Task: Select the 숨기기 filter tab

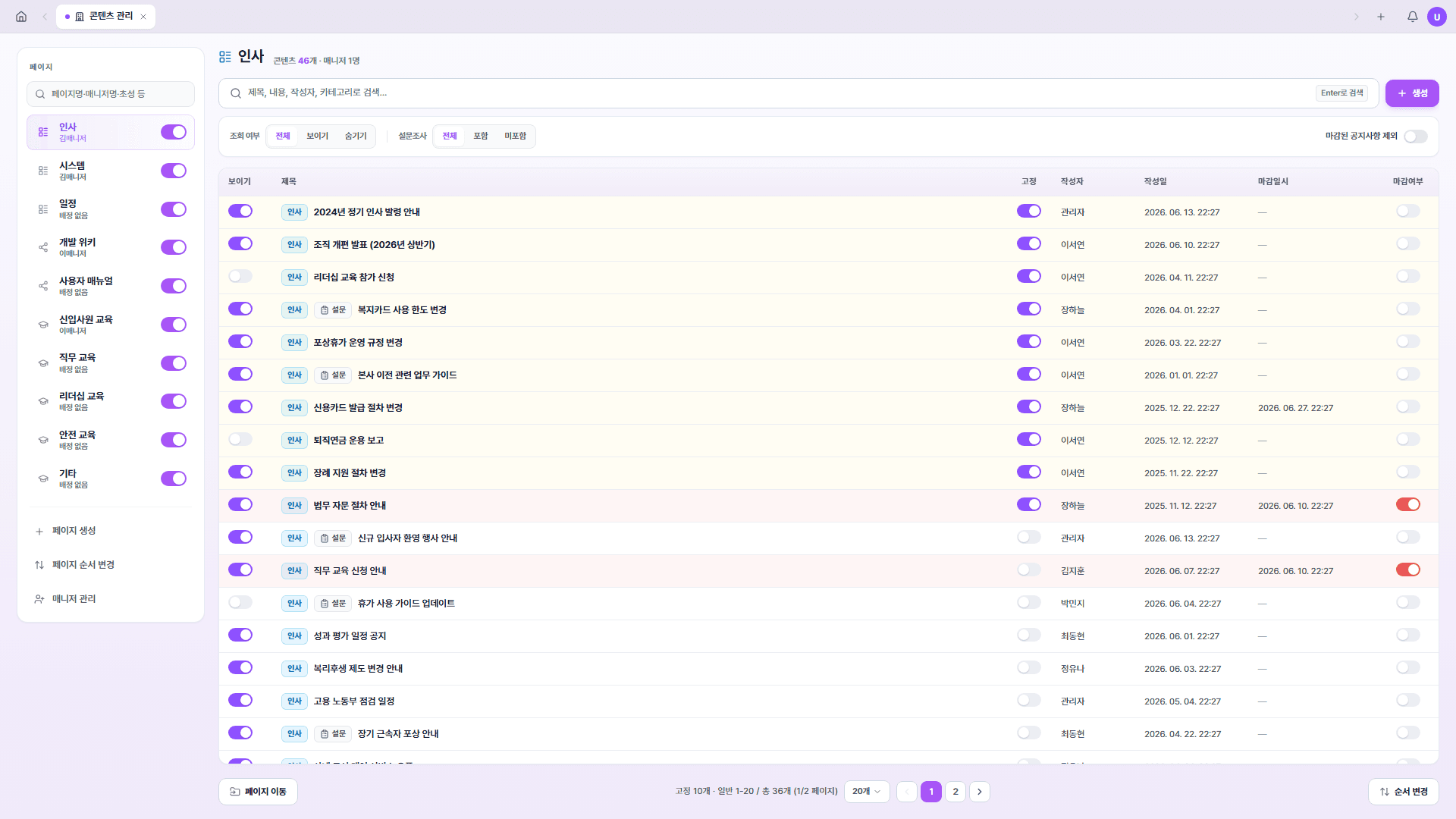Action: point(356,136)
